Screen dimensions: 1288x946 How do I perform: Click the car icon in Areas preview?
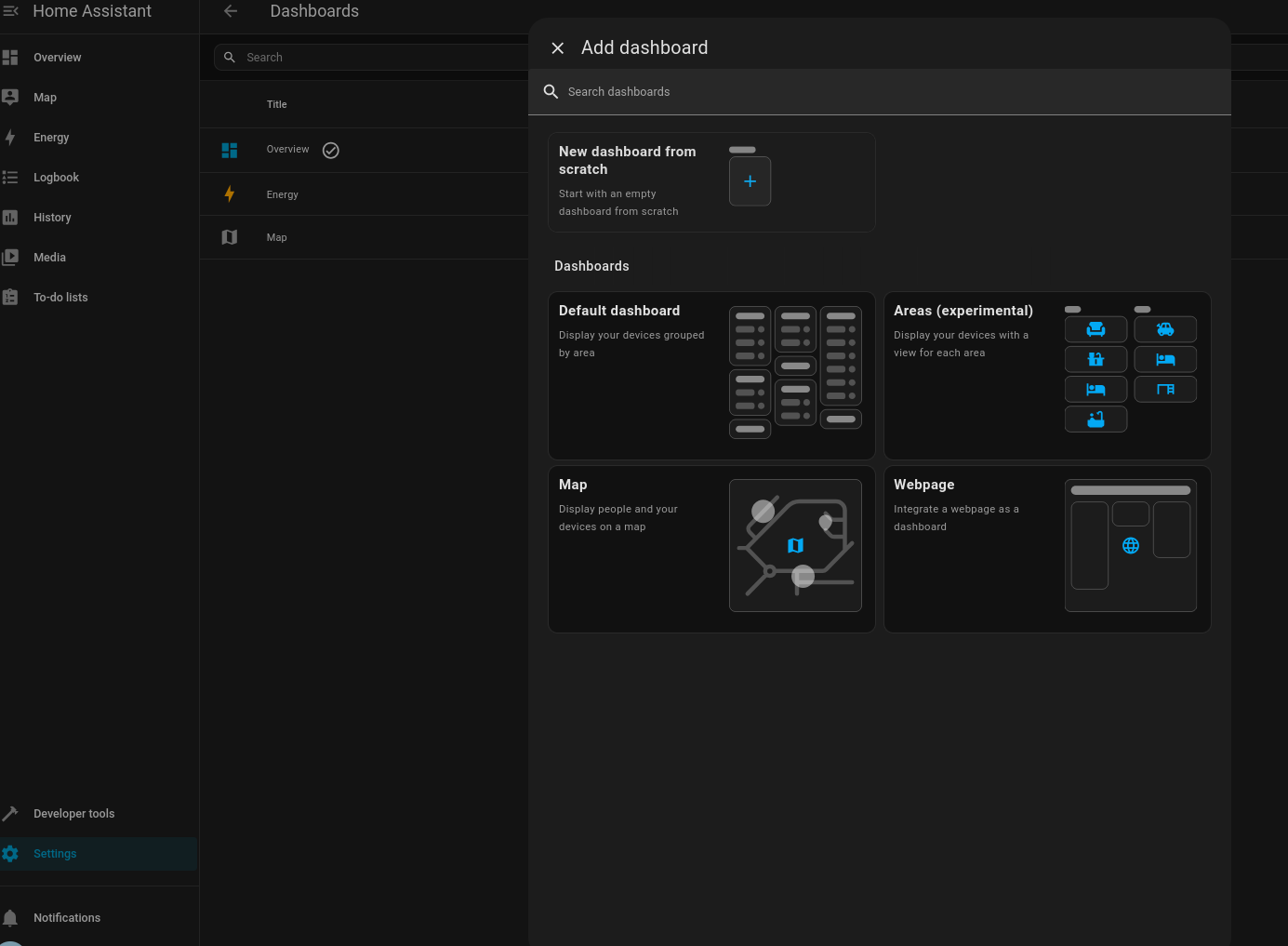(1165, 329)
